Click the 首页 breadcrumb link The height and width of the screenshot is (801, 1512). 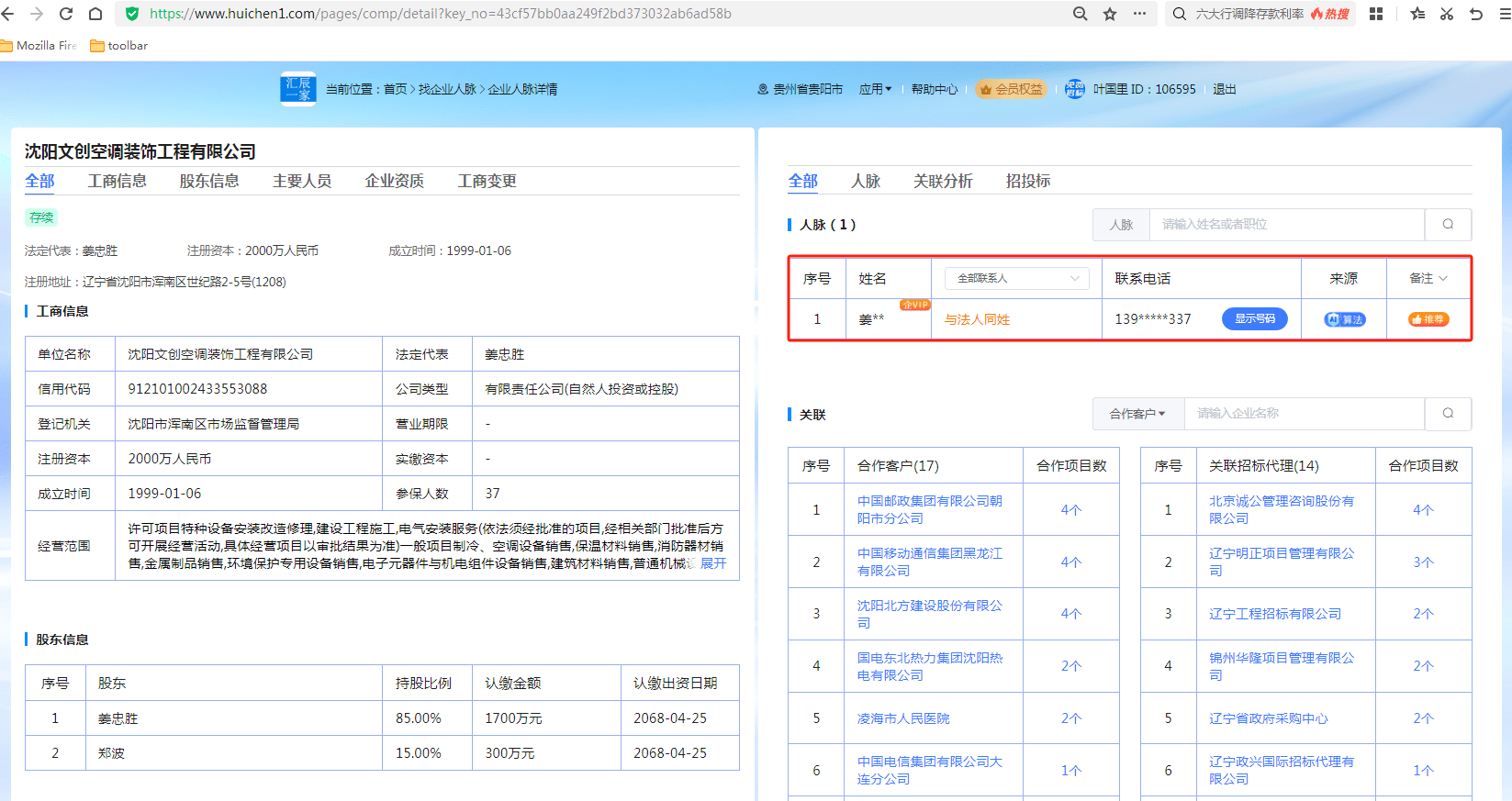[x=396, y=89]
